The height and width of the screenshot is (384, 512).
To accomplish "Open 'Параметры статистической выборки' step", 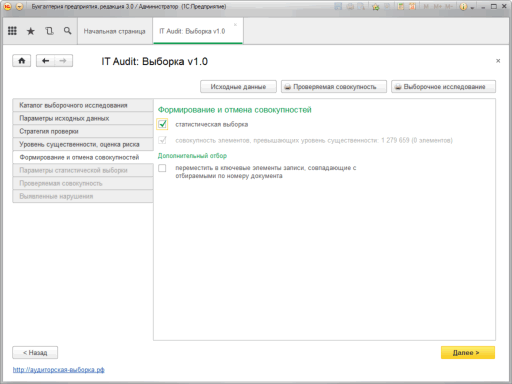I will (x=83, y=170).
